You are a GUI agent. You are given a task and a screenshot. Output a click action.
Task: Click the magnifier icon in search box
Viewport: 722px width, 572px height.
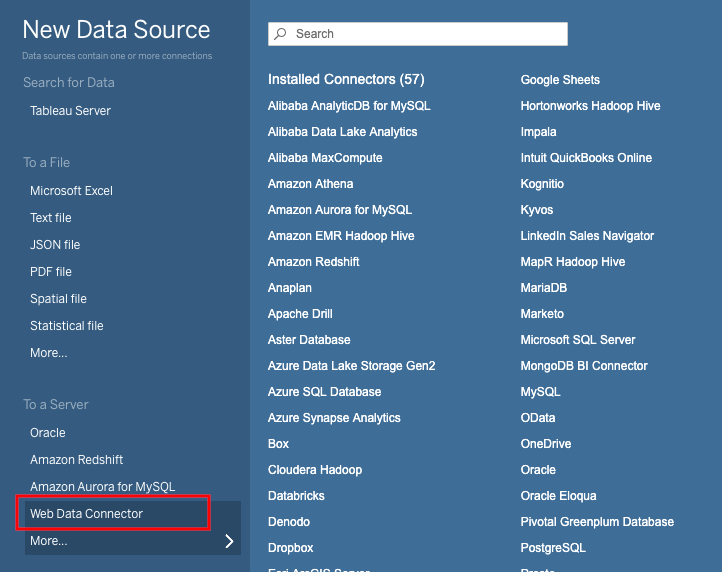(280, 34)
